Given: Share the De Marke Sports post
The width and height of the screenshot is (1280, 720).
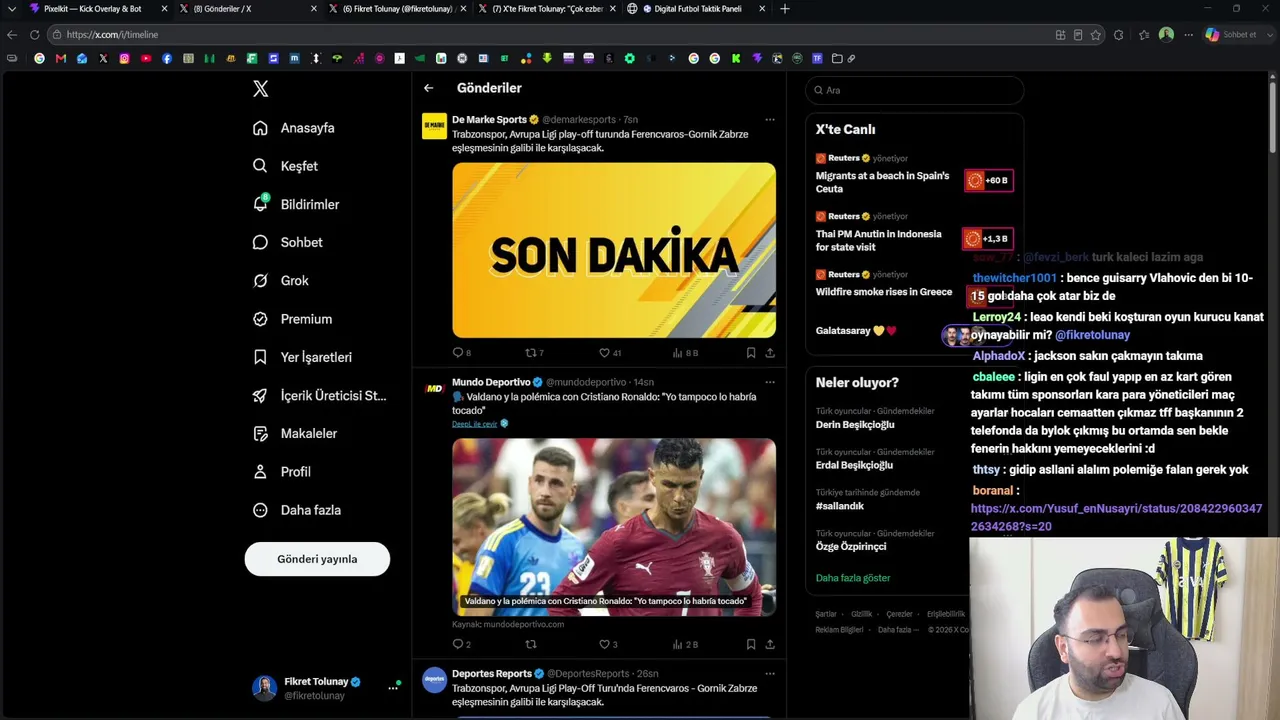Looking at the screenshot, I should click(770, 353).
